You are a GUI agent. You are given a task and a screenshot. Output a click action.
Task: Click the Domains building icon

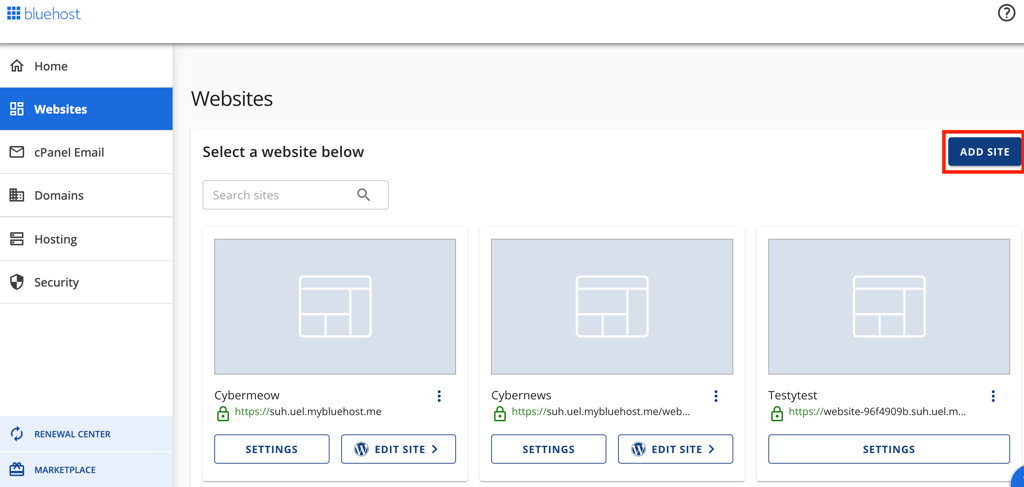point(17,195)
